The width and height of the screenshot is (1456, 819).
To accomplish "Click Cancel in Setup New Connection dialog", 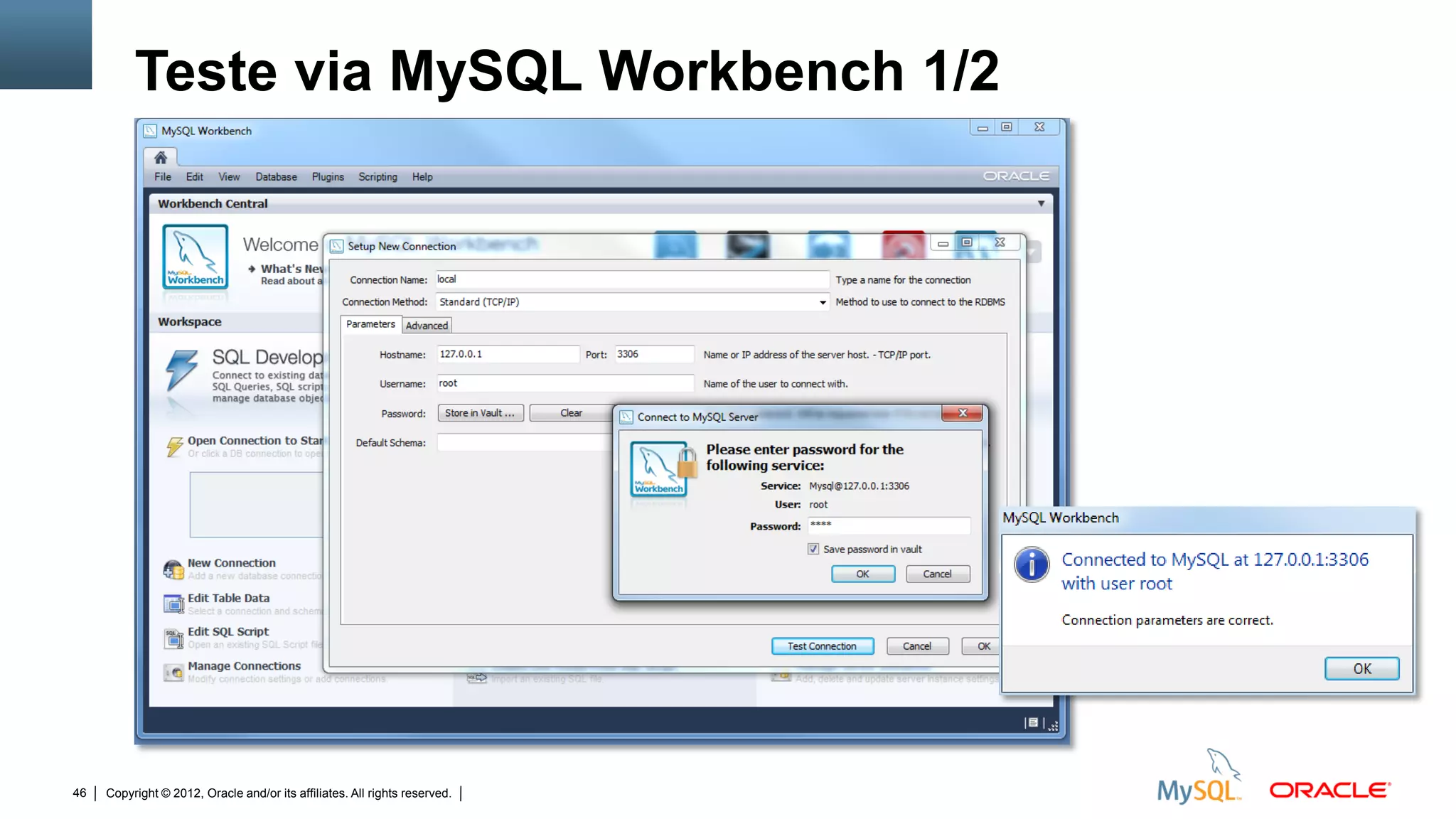I will [917, 646].
